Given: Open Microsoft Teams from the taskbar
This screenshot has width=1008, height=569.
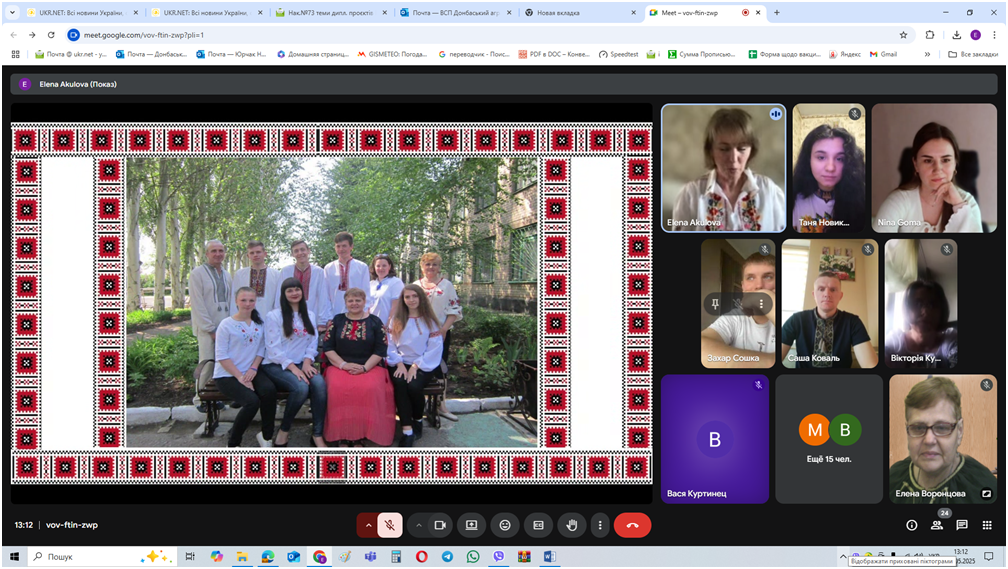Looking at the screenshot, I should 370,557.
